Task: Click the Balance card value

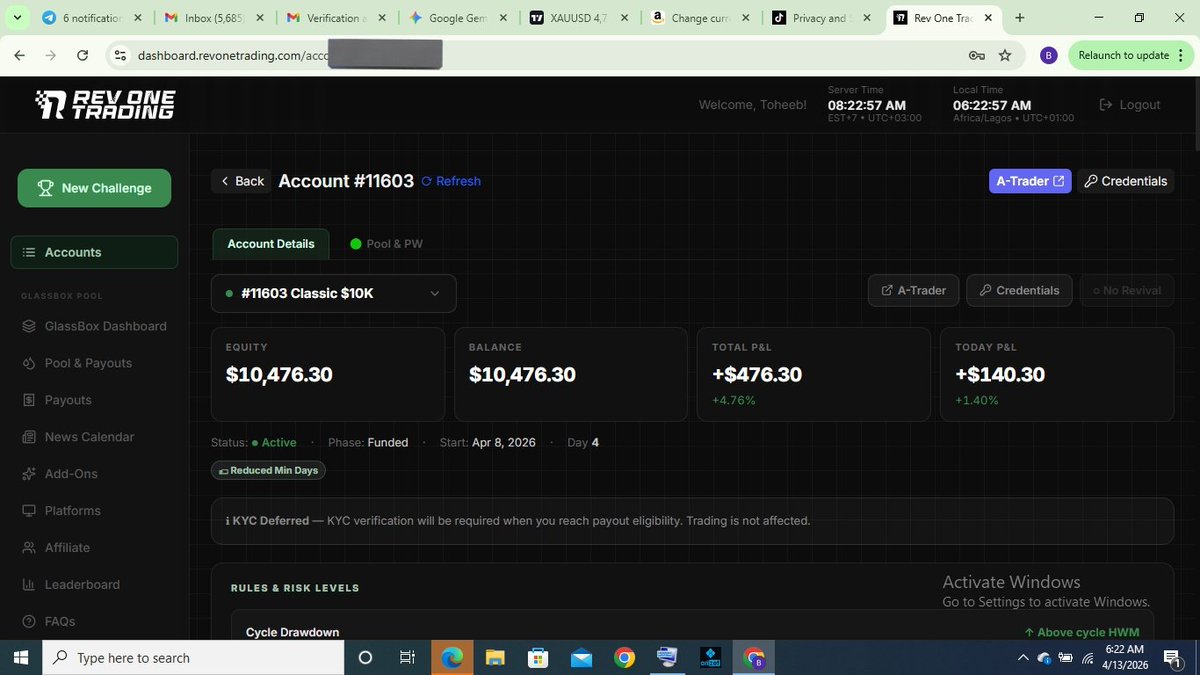Action: pyautogui.click(x=522, y=375)
